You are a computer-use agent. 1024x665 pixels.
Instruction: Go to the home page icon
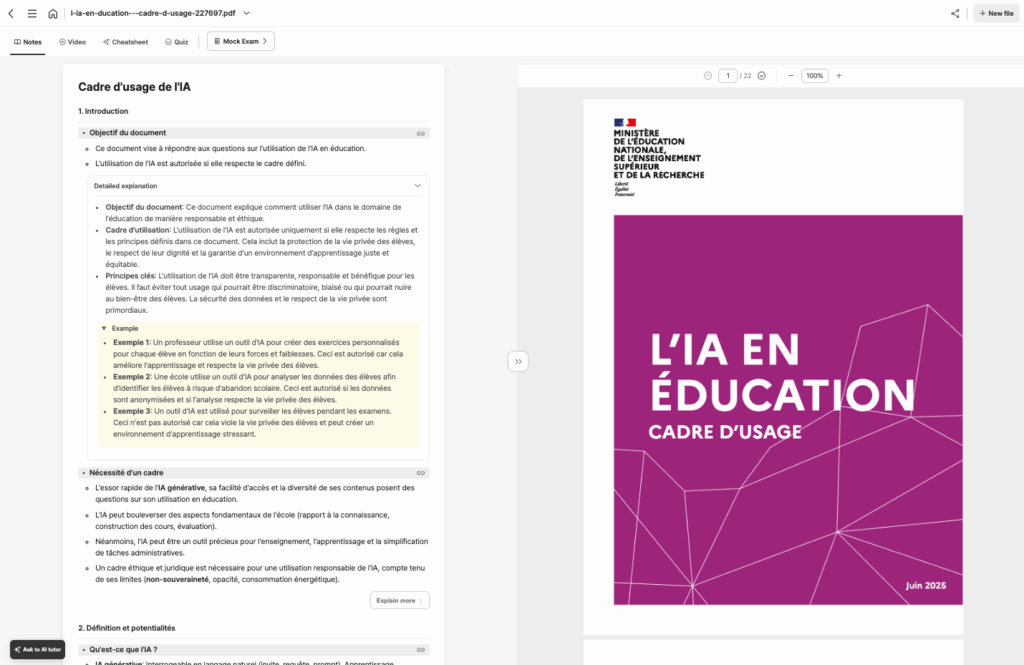pos(53,13)
